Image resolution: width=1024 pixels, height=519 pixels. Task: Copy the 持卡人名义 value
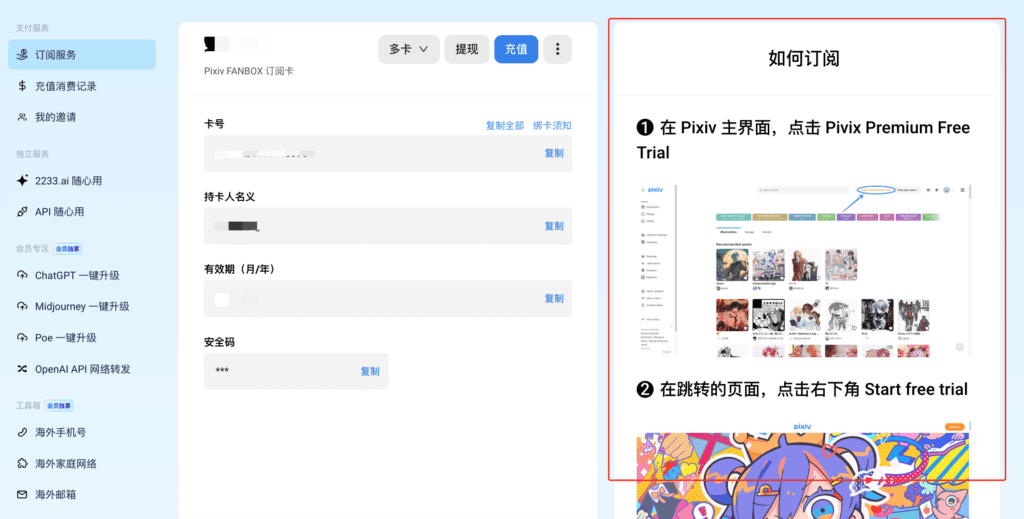click(554, 226)
